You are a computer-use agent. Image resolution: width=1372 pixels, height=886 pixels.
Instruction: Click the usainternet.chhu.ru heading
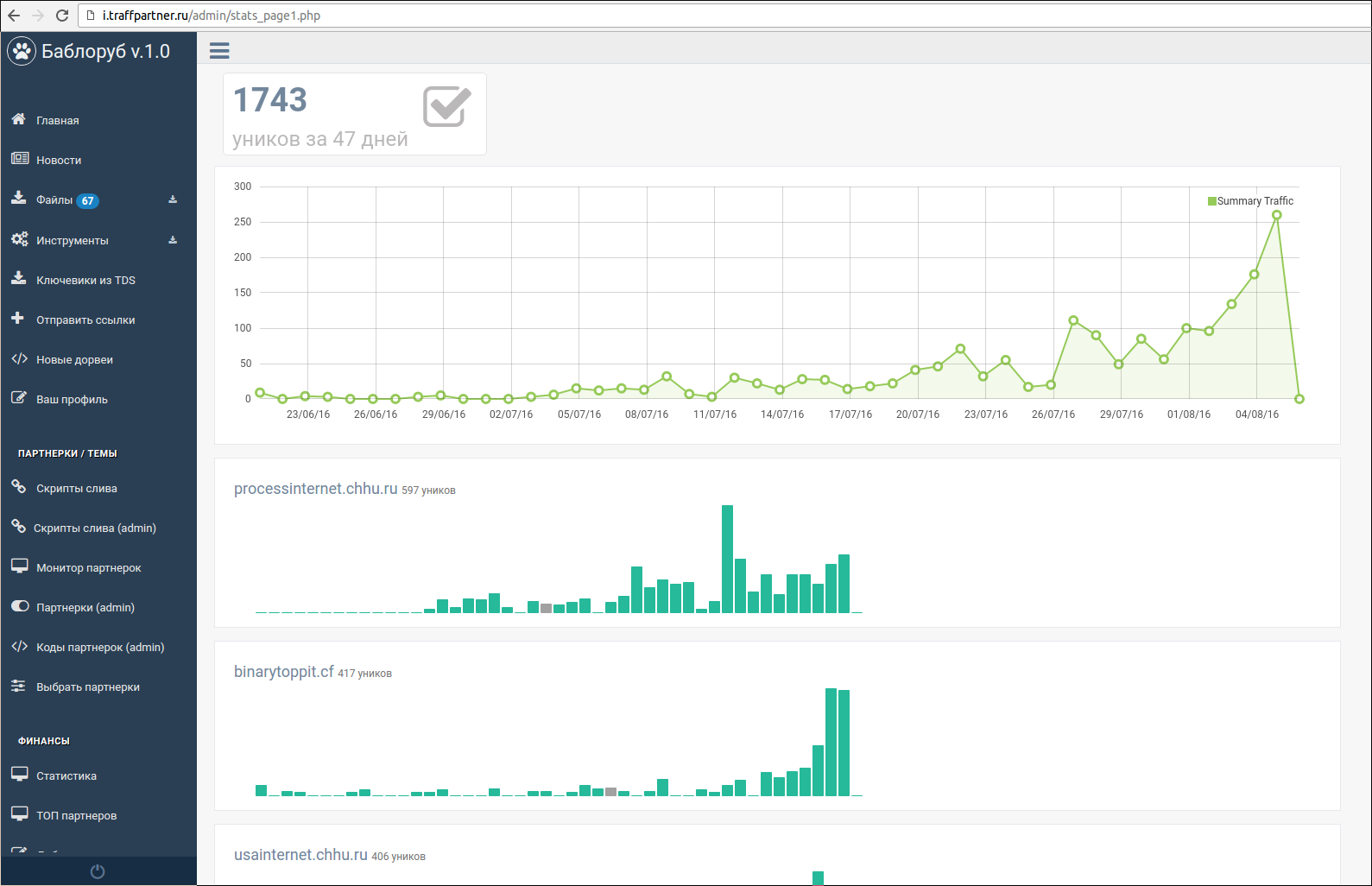[300, 855]
